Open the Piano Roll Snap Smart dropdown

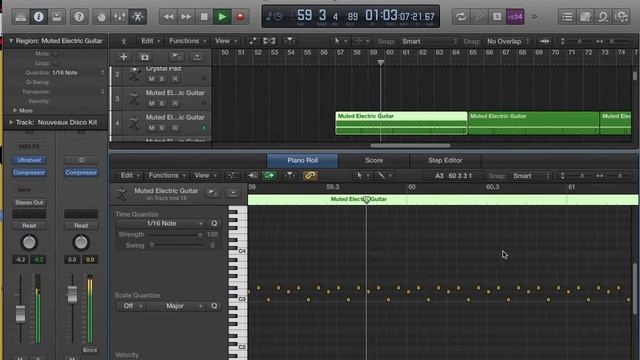[x=531, y=176]
